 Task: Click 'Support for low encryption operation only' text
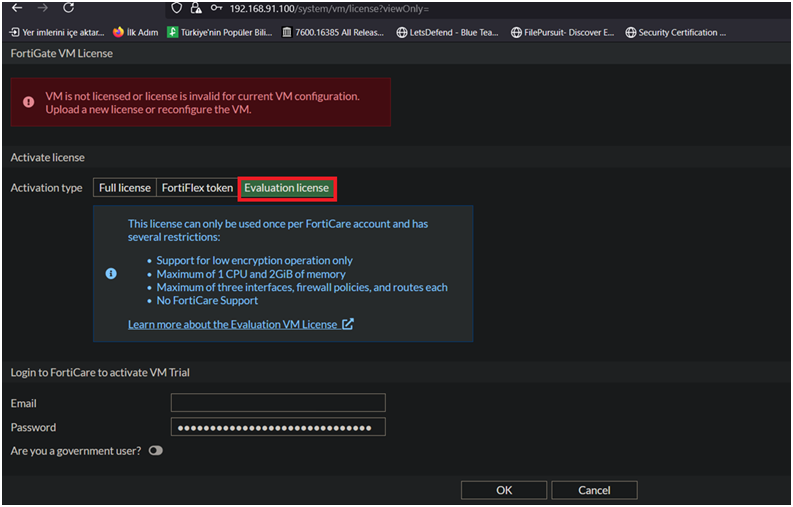click(x=254, y=261)
